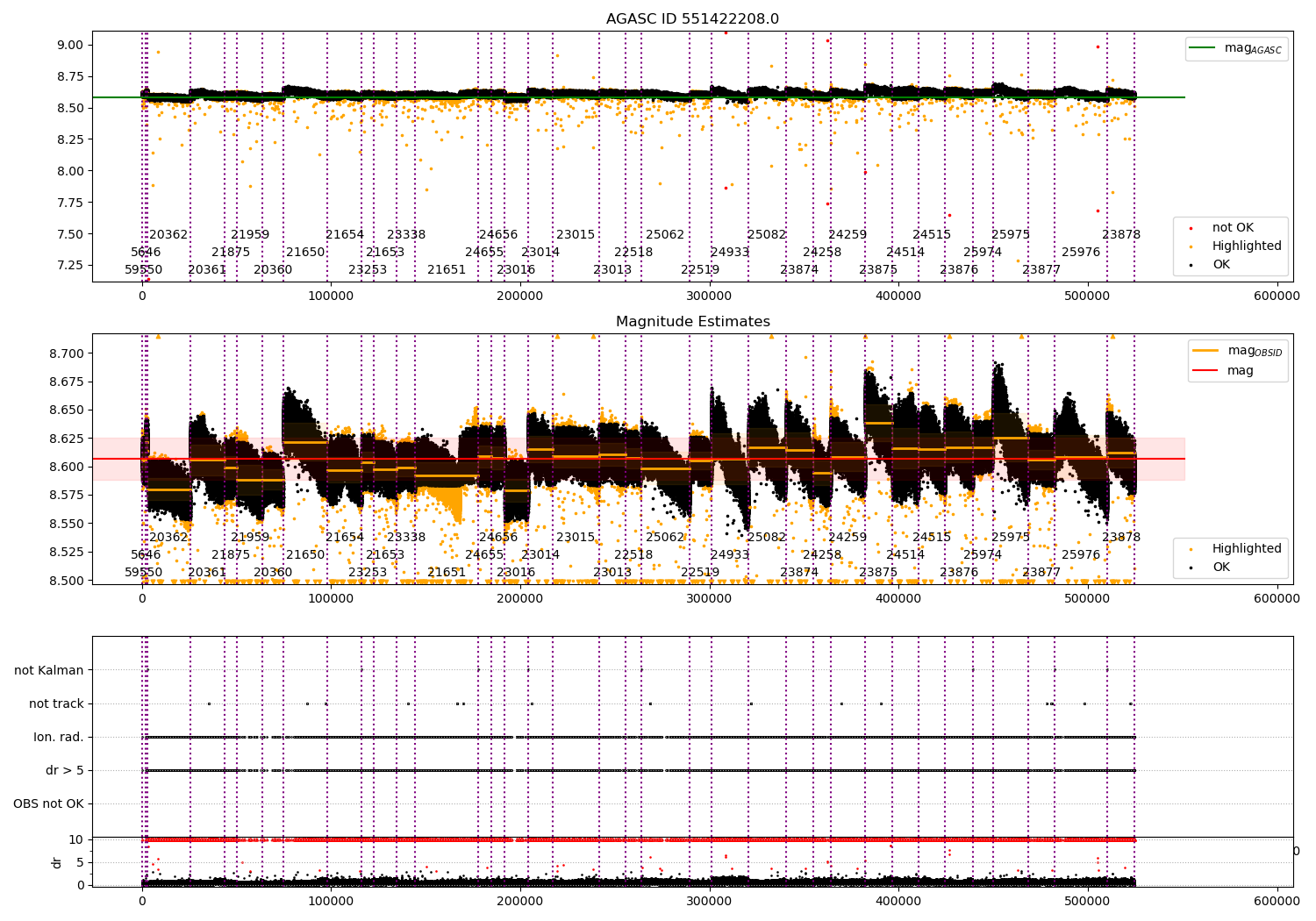Click the orange mag OBSID legend line sample
Image resolution: width=1316 pixels, height=921 pixels.
[x=1205, y=351]
